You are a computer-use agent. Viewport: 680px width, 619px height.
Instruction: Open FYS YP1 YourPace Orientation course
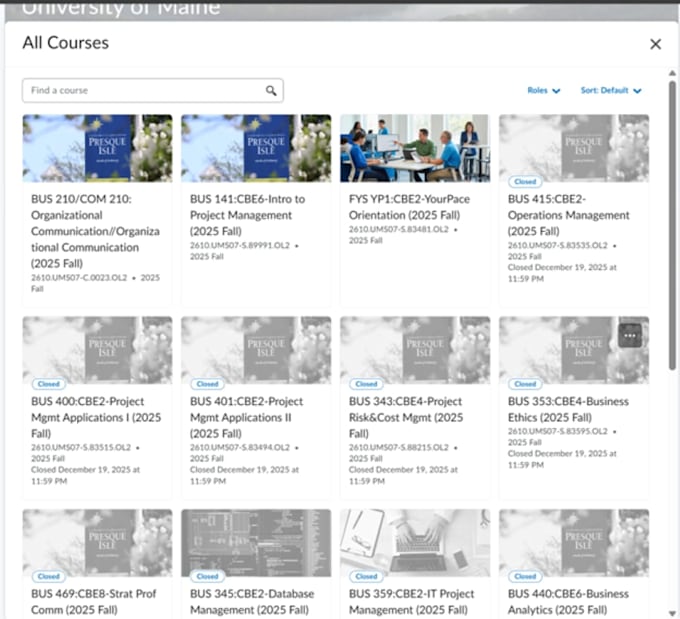point(409,207)
